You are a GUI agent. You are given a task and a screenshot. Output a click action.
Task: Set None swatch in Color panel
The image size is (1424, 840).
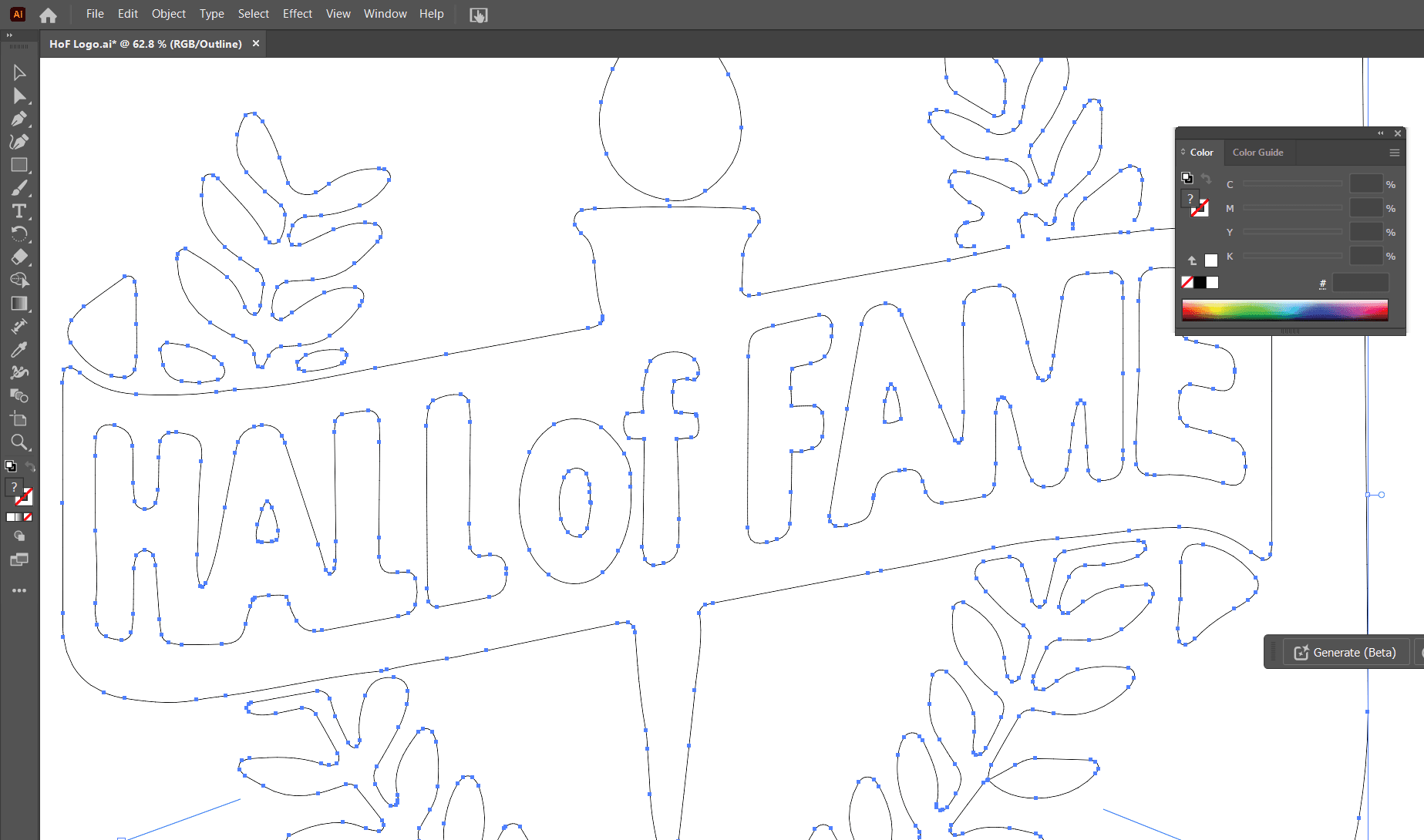point(1187,282)
